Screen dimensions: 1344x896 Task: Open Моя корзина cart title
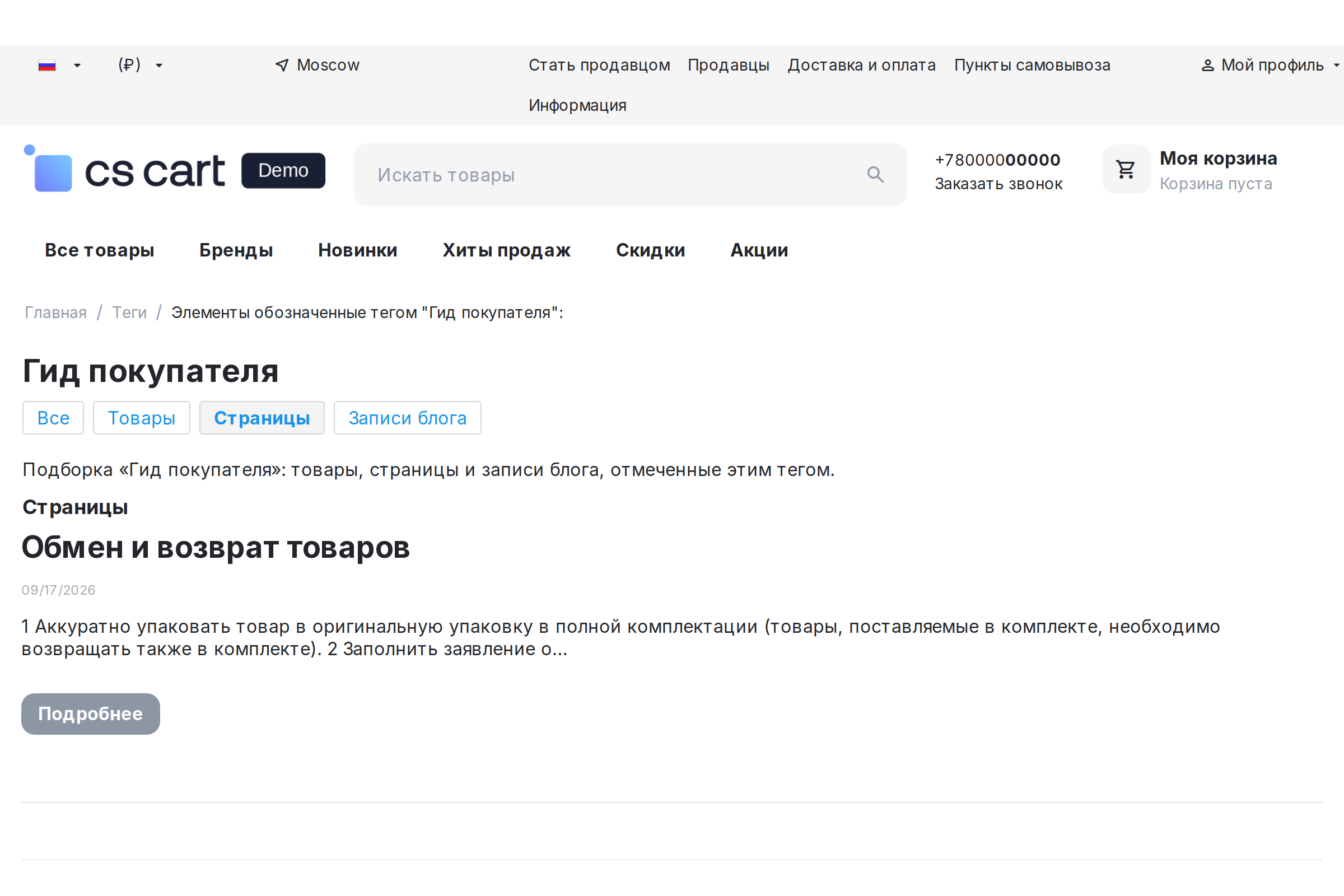[1217, 158]
